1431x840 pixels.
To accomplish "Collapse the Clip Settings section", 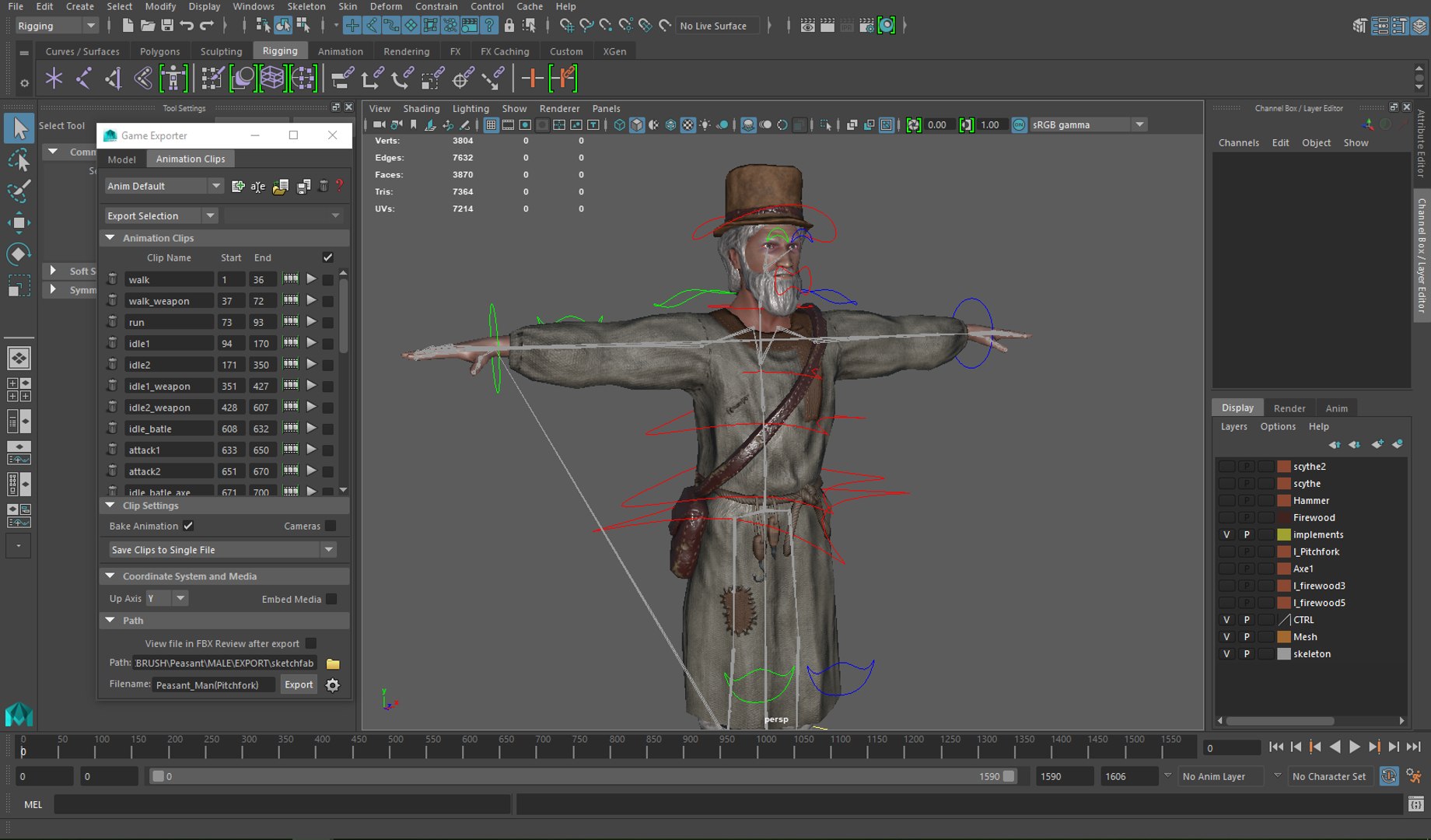I will [x=110, y=506].
